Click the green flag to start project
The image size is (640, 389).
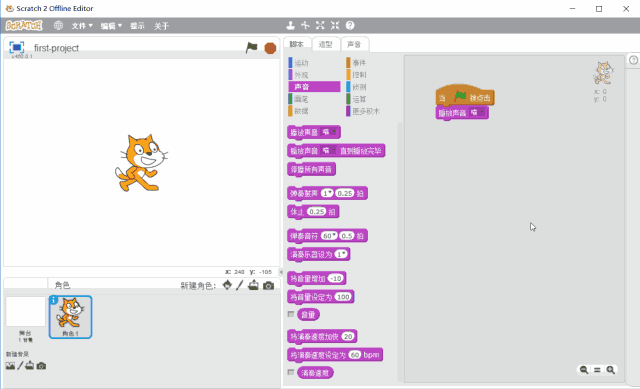251,48
